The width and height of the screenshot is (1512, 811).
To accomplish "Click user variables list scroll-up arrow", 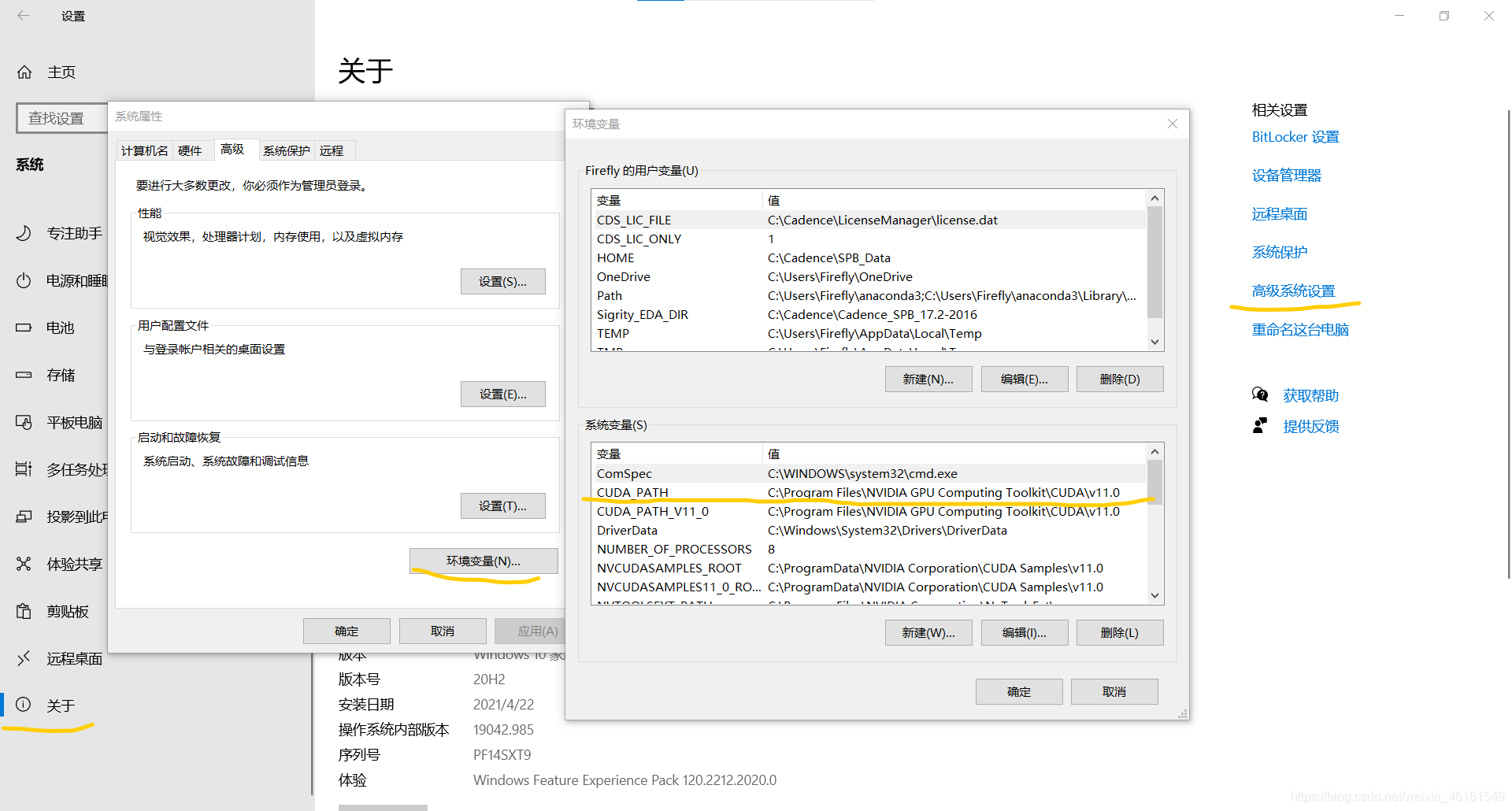I will (1155, 198).
